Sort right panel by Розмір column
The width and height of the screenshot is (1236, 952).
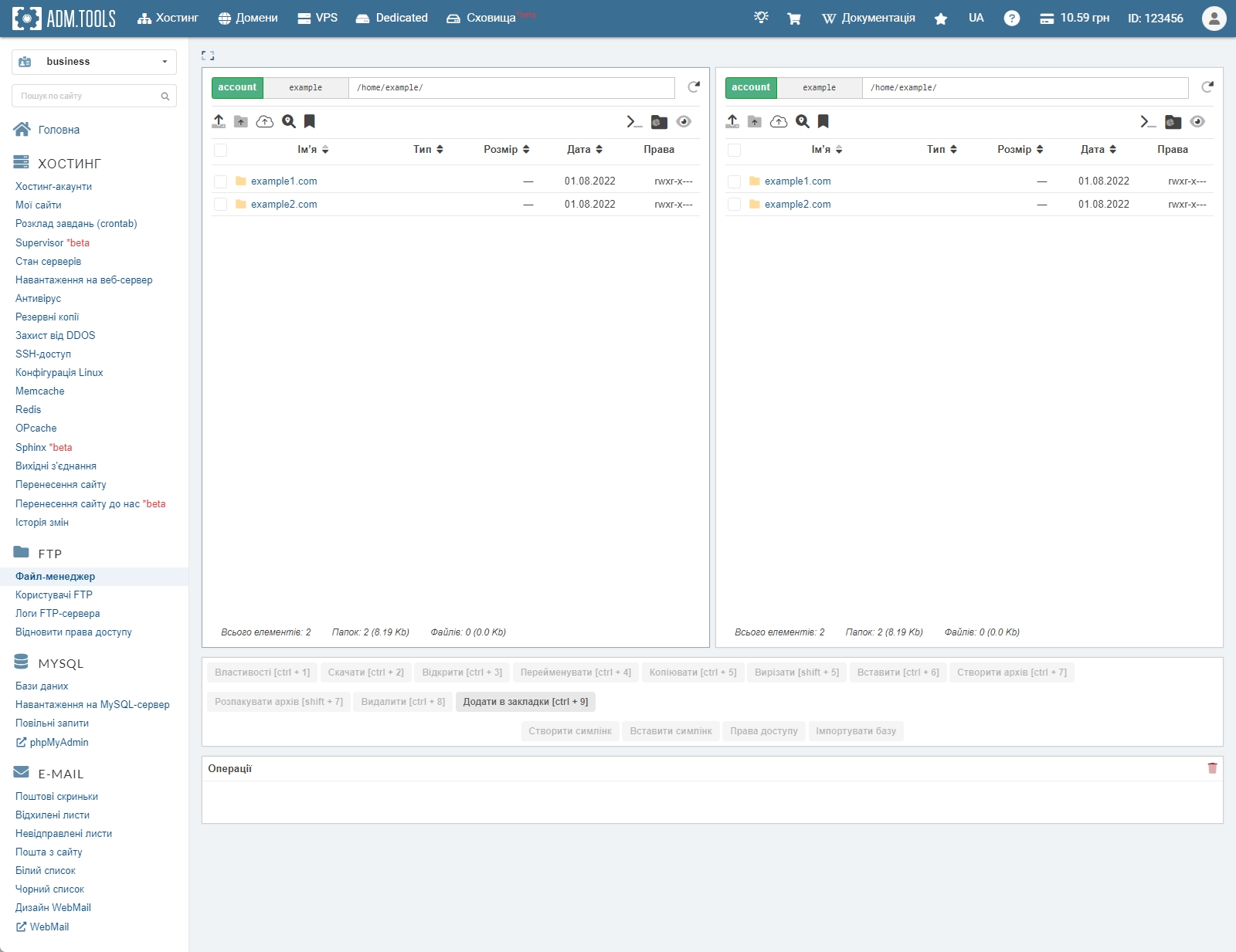pyautogui.click(x=1020, y=150)
